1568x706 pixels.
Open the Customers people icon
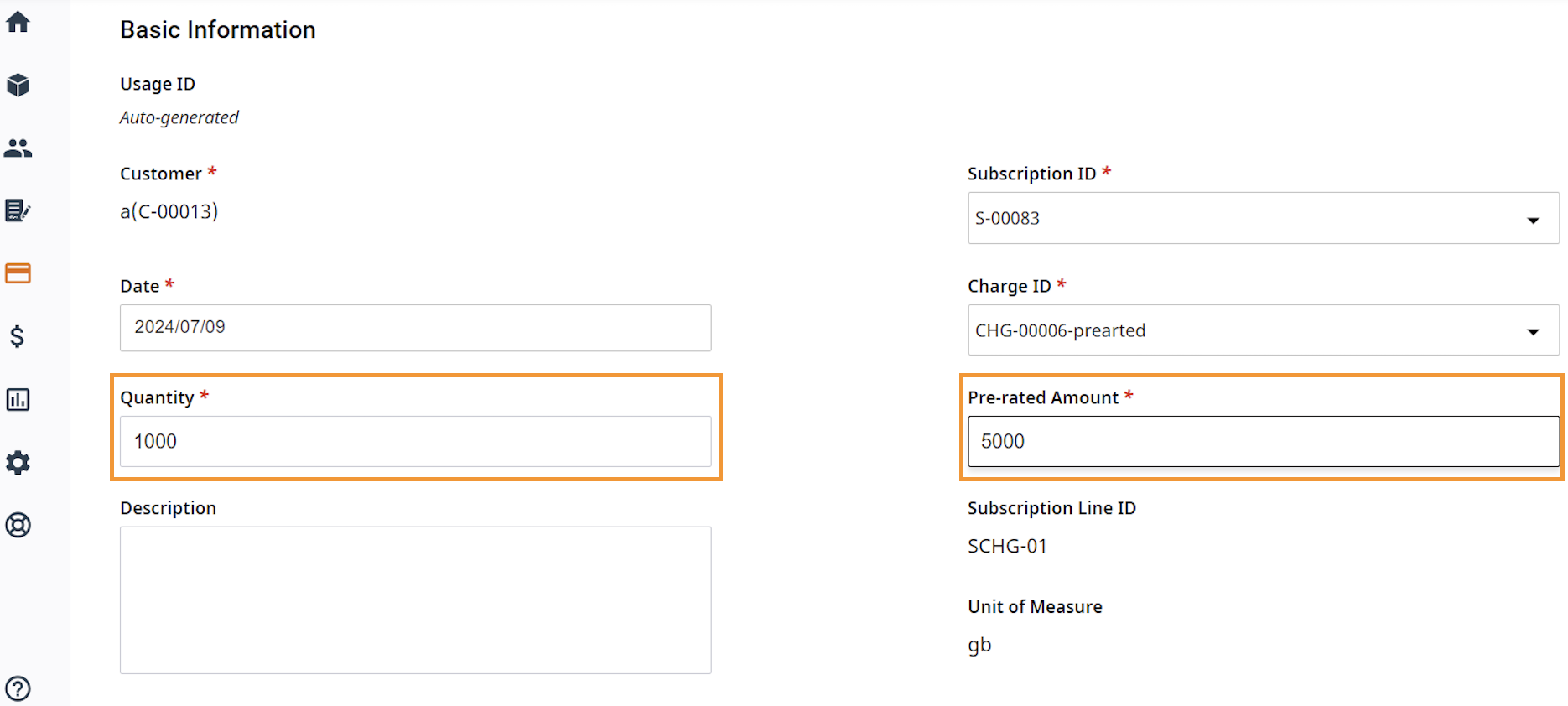18,148
